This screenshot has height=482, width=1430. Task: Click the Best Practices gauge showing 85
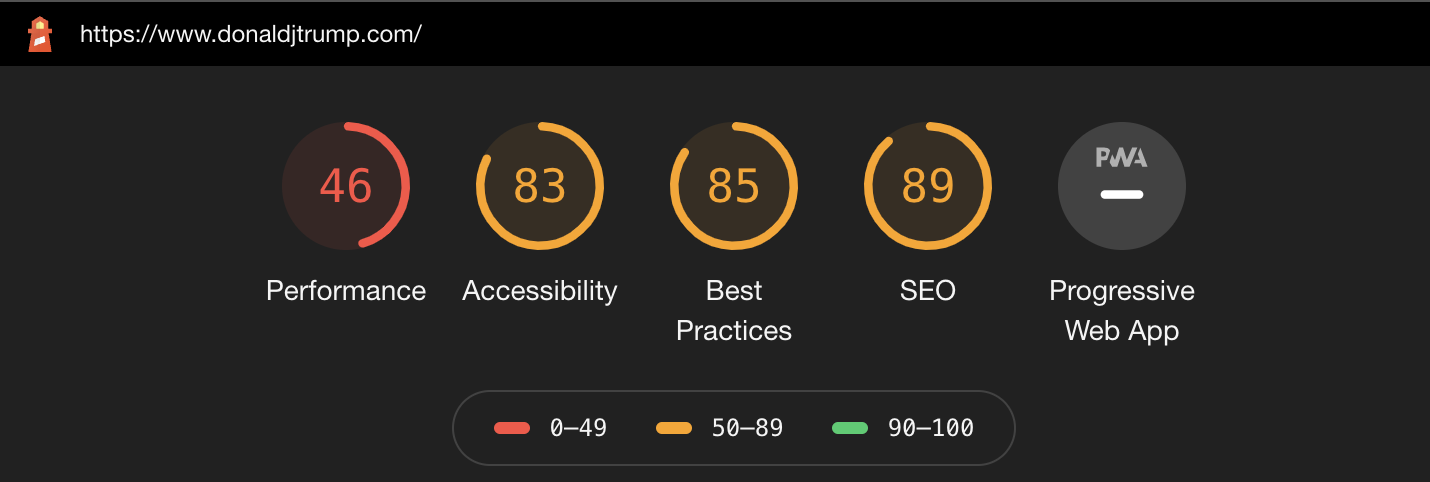pyautogui.click(x=734, y=186)
